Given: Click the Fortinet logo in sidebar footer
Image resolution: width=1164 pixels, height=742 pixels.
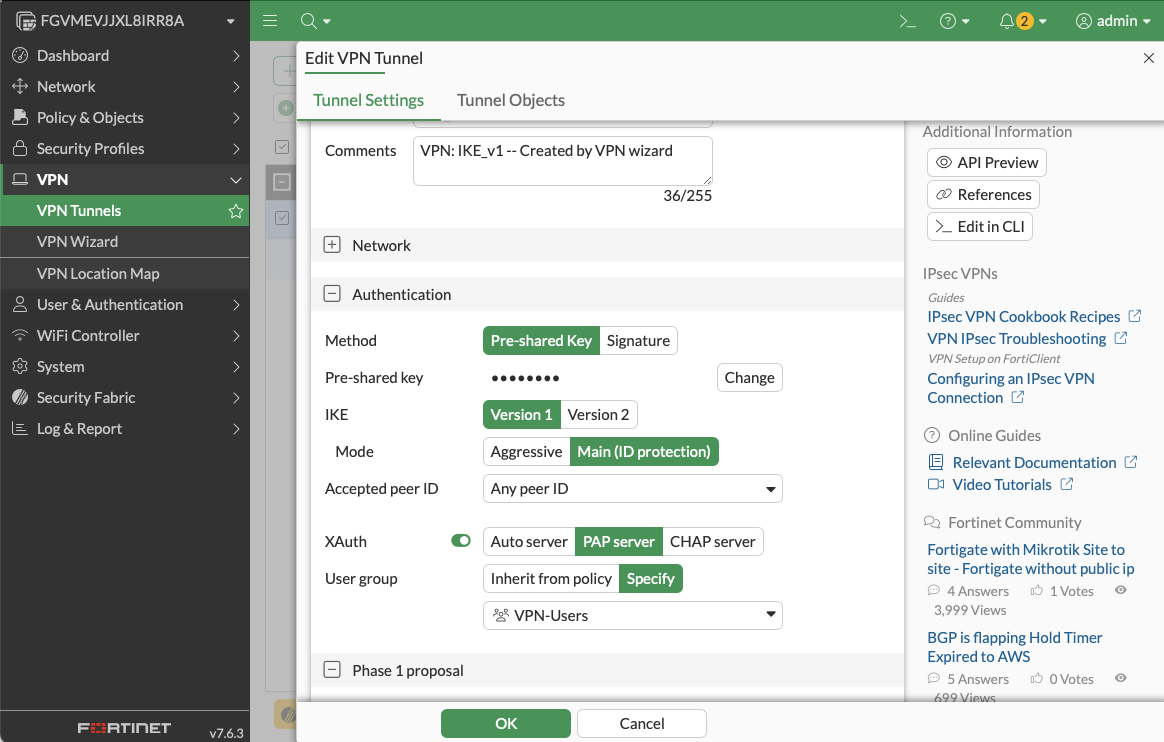Looking at the screenshot, I should tap(125, 728).
